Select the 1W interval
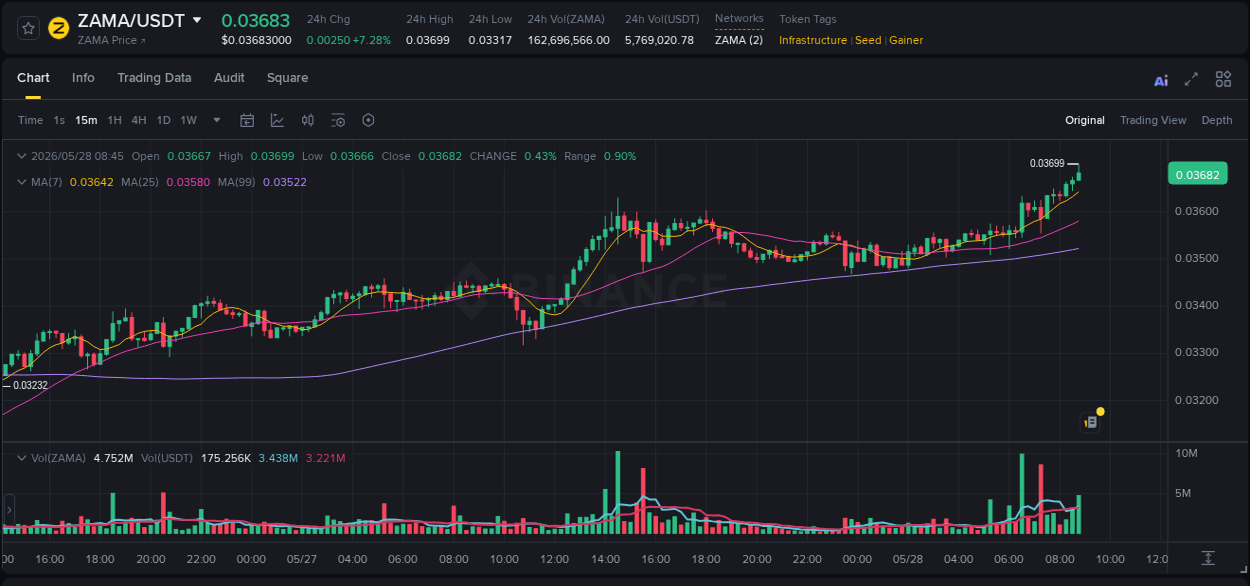 tap(188, 120)
